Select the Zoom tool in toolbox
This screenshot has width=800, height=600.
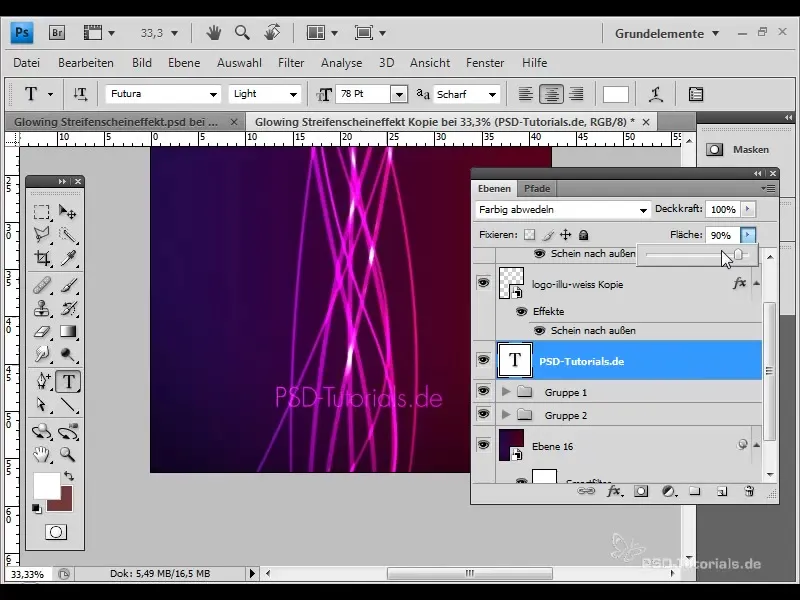click(67, 454)
